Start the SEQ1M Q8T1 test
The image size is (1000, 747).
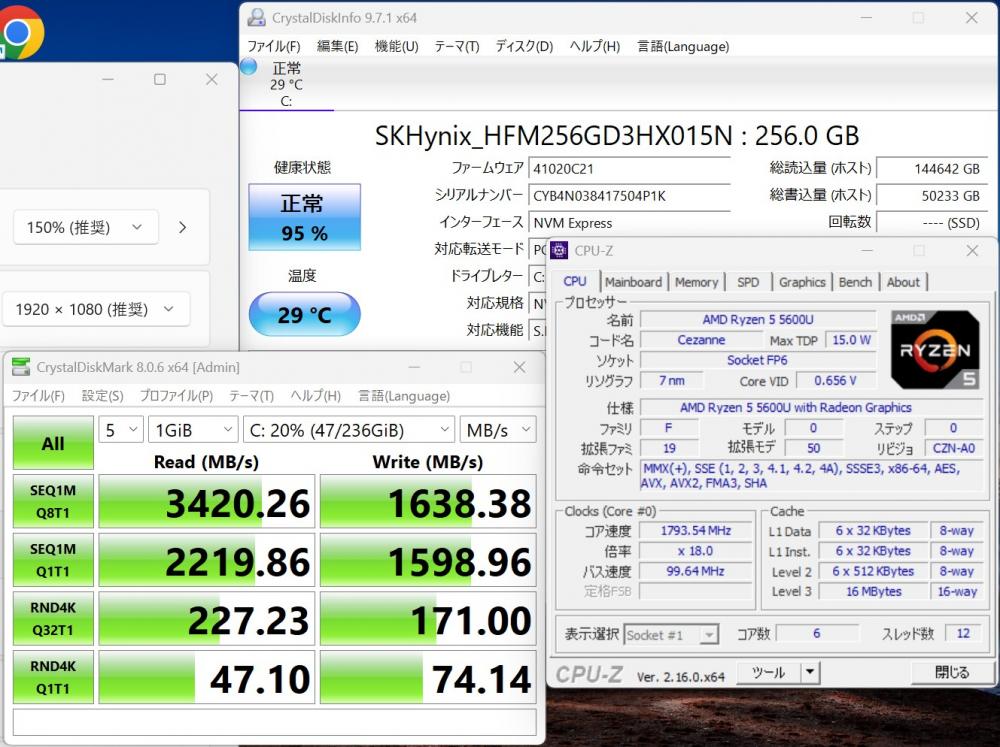53,501
